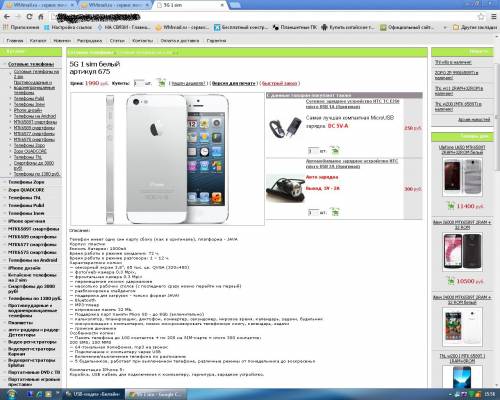Expand the bold MTK6589T смартфоны category
The image size is (500, 400).
34,229
